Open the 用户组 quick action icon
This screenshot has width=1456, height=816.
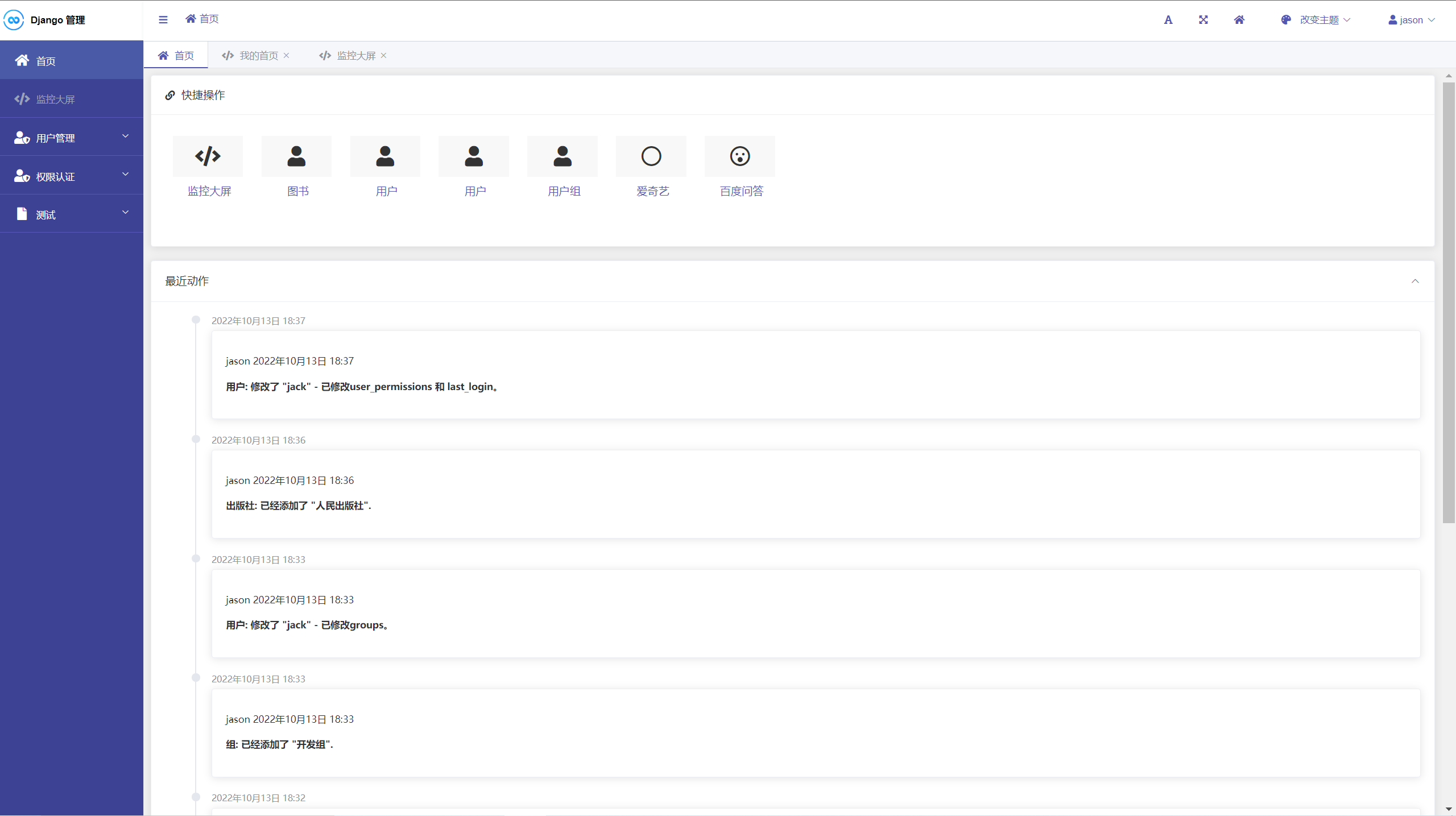(562, 156)
